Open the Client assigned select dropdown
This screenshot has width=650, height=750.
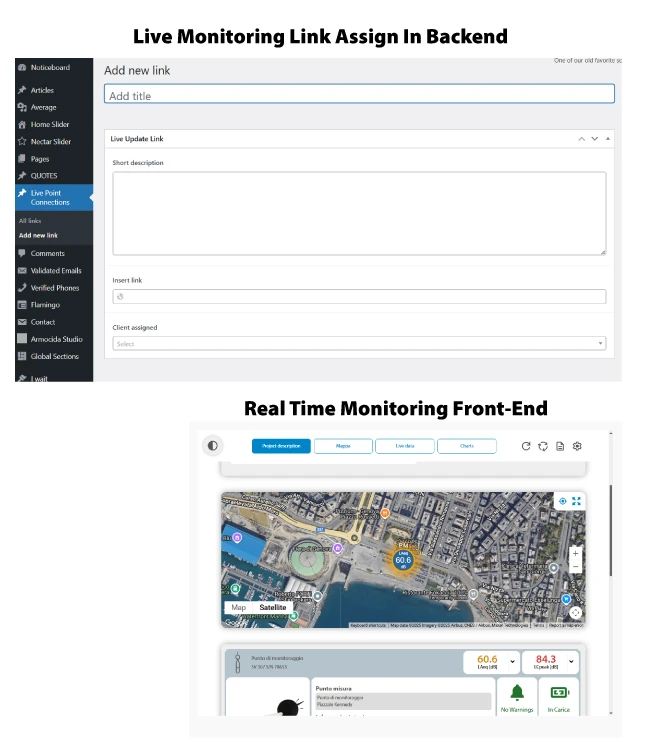359,343
